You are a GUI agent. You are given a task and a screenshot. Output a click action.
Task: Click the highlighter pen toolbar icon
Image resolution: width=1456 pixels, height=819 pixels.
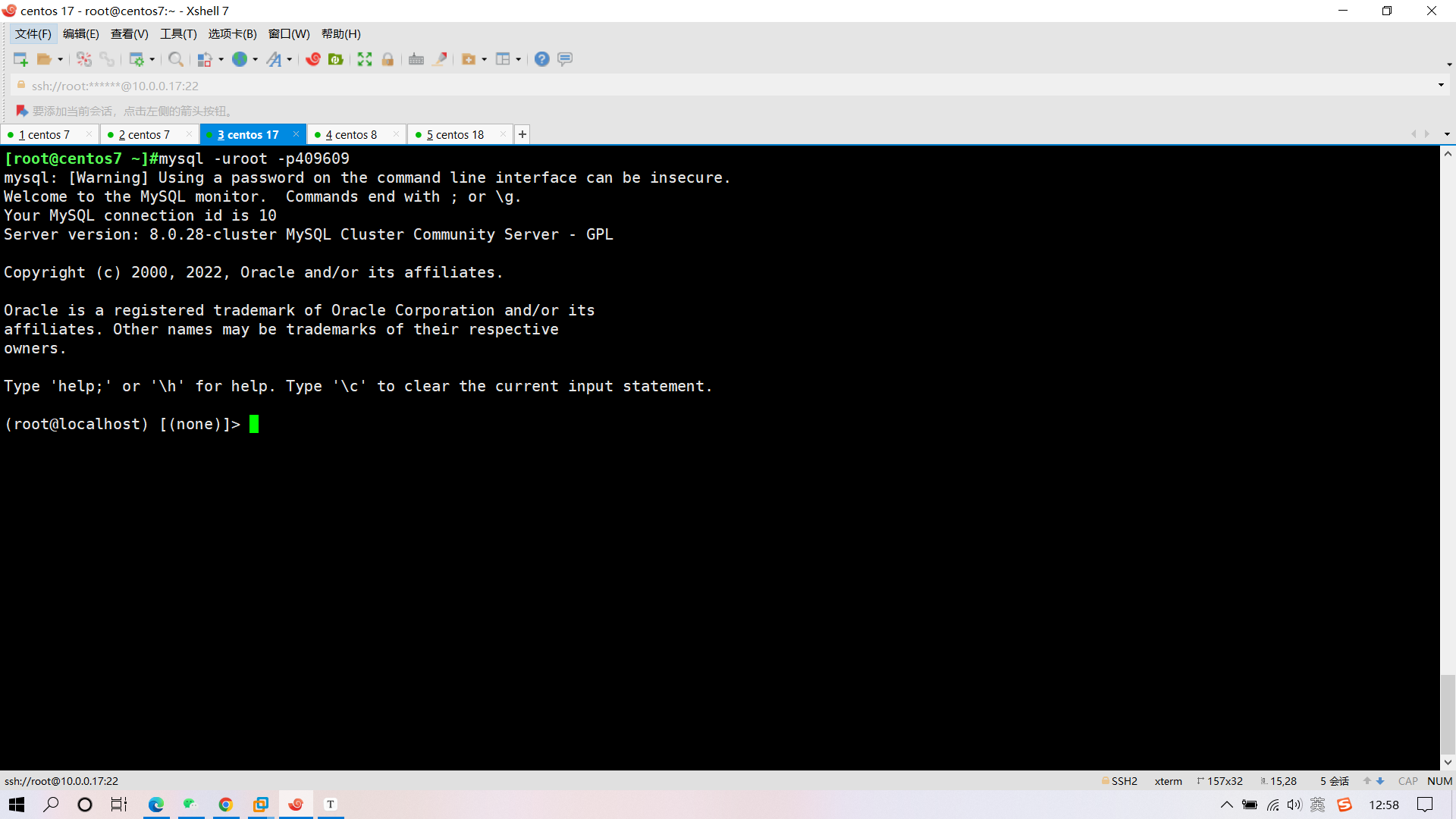coord(440,59)
